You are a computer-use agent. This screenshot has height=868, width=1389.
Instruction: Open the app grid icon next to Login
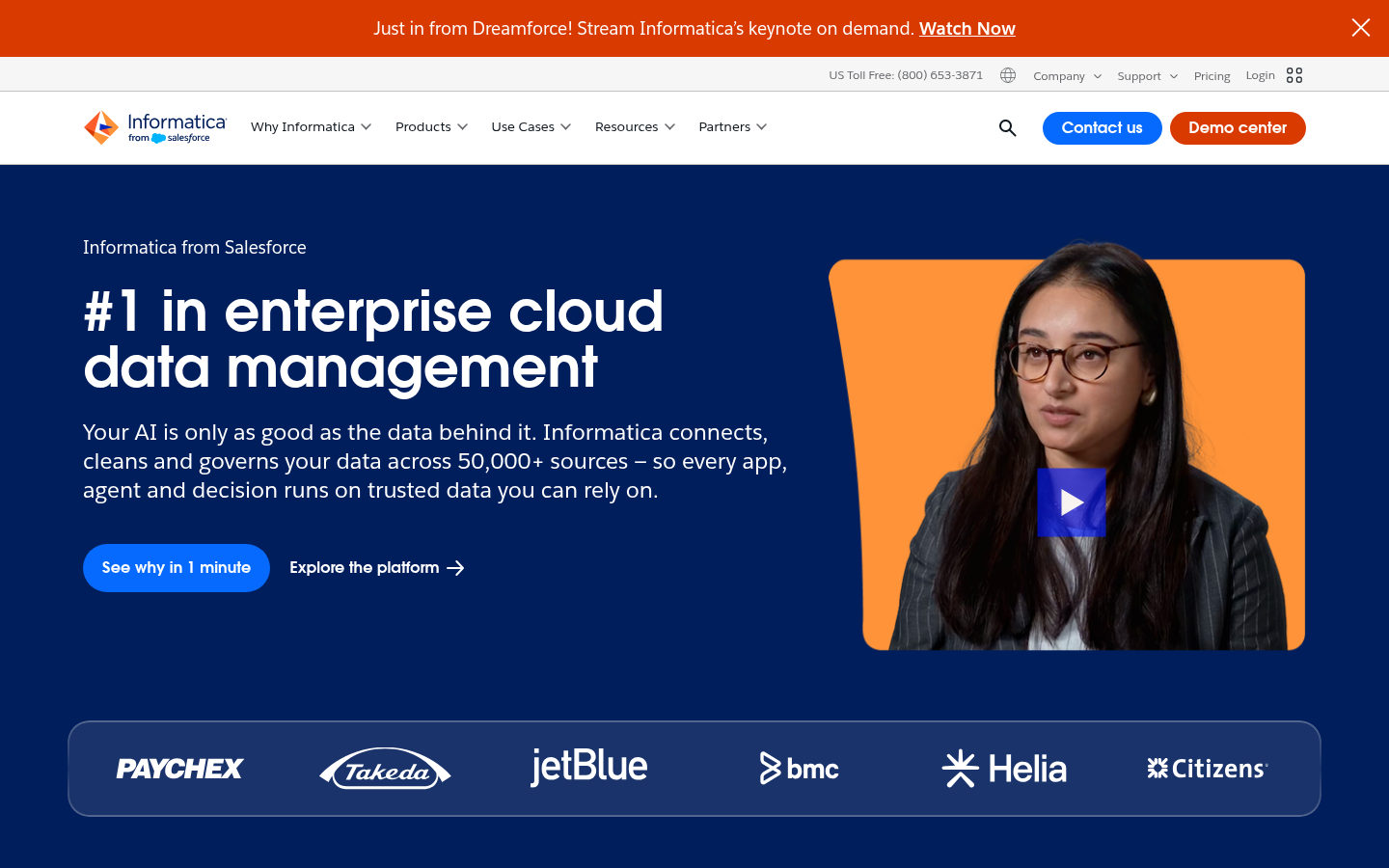click(1294, 75)
